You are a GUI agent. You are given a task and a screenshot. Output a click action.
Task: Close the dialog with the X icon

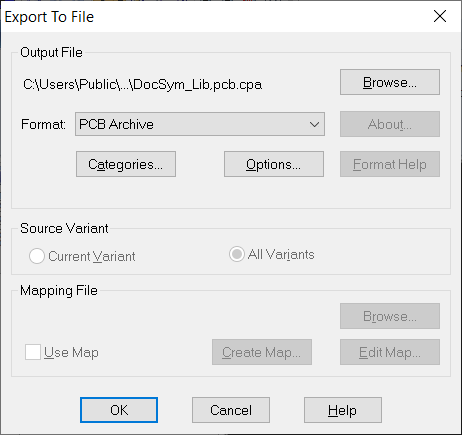point(440,16)
